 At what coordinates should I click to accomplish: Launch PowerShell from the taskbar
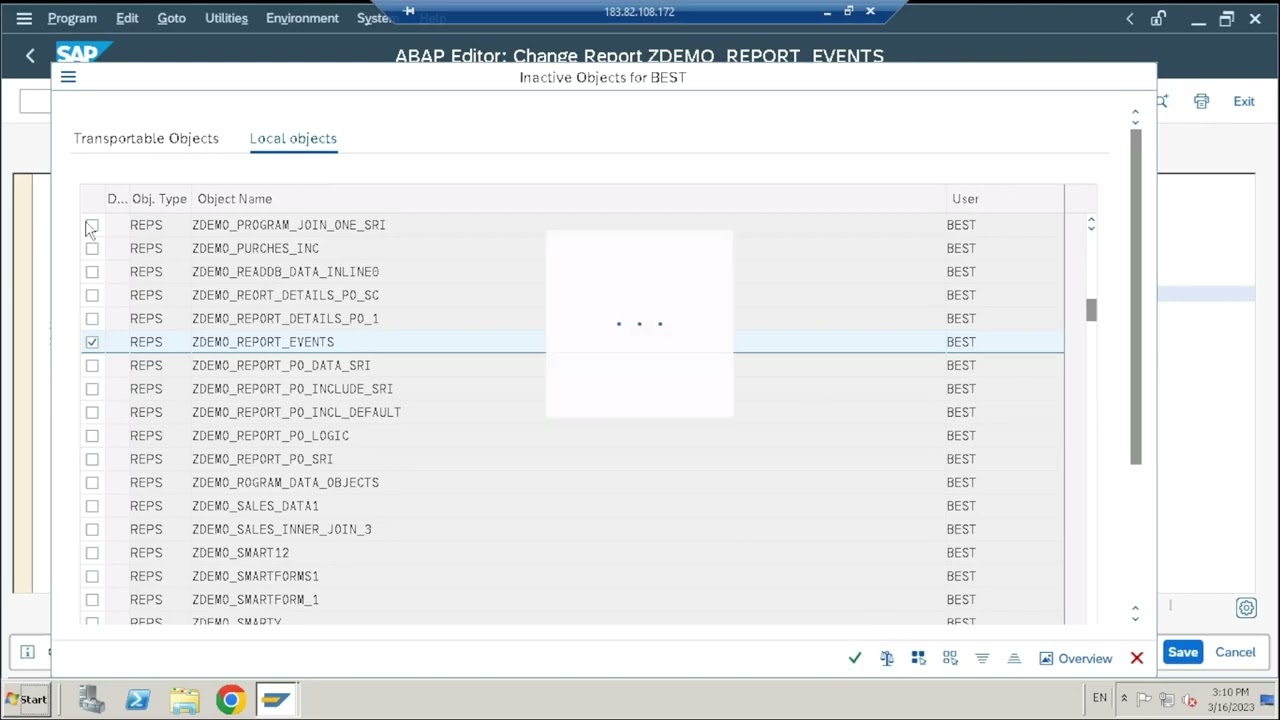point(138,700)
